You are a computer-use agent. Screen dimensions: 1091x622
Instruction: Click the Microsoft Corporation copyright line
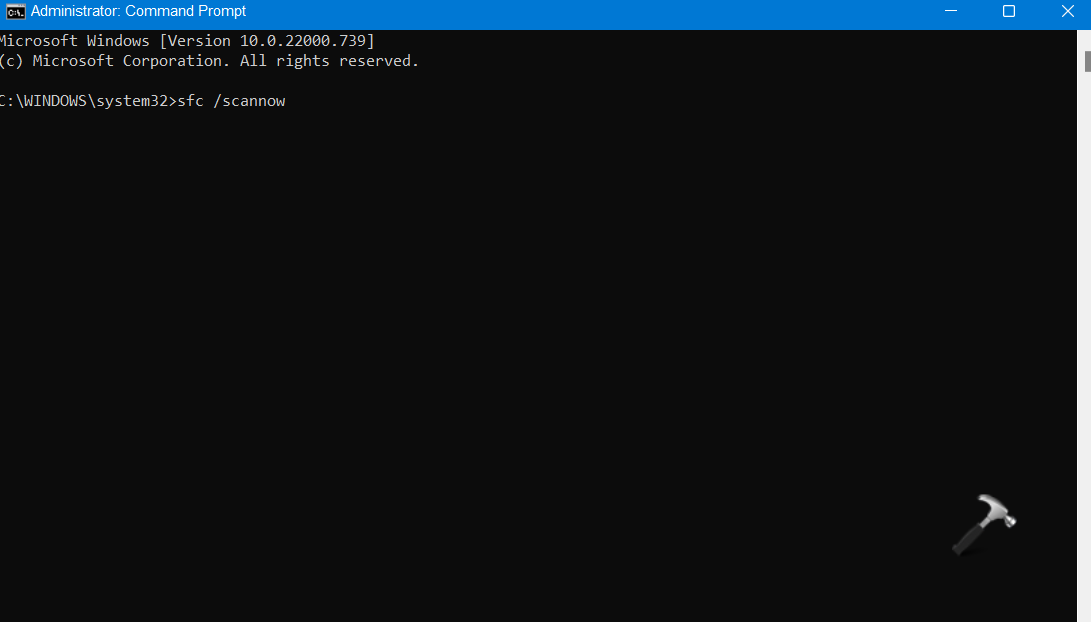point(209,61)
